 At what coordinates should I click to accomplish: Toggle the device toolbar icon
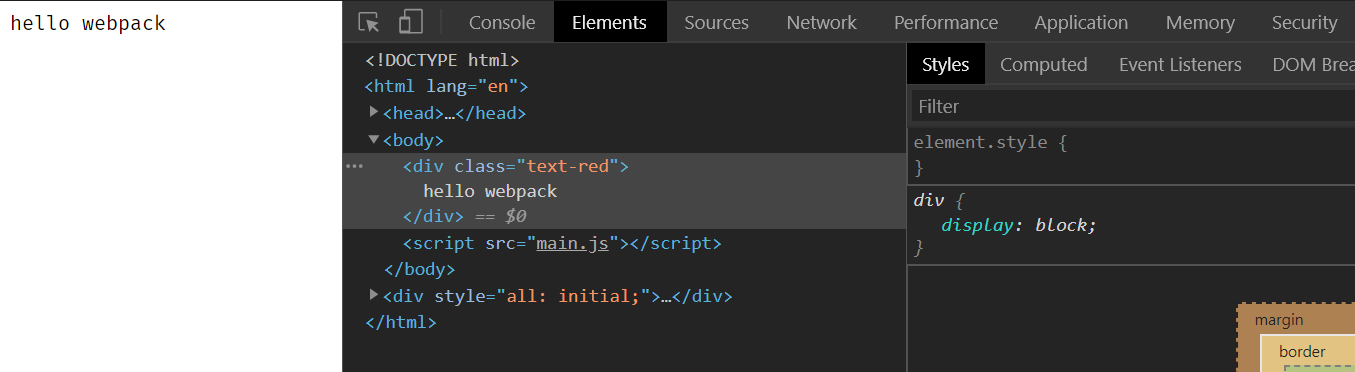pos(410,22)
